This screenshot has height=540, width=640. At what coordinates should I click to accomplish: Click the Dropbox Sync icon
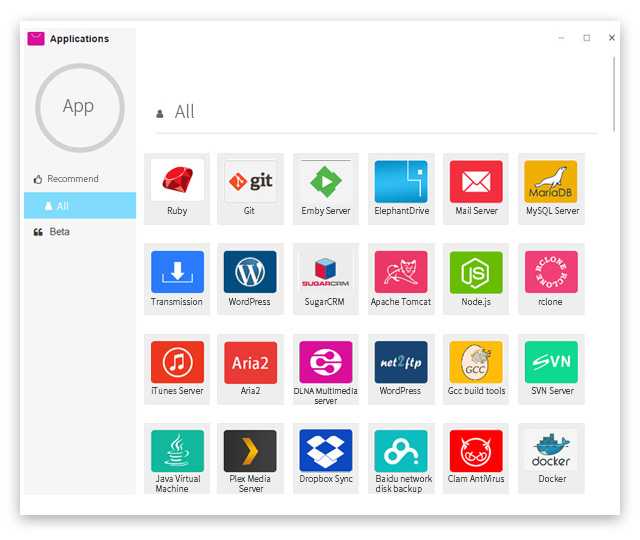(326, 451)
